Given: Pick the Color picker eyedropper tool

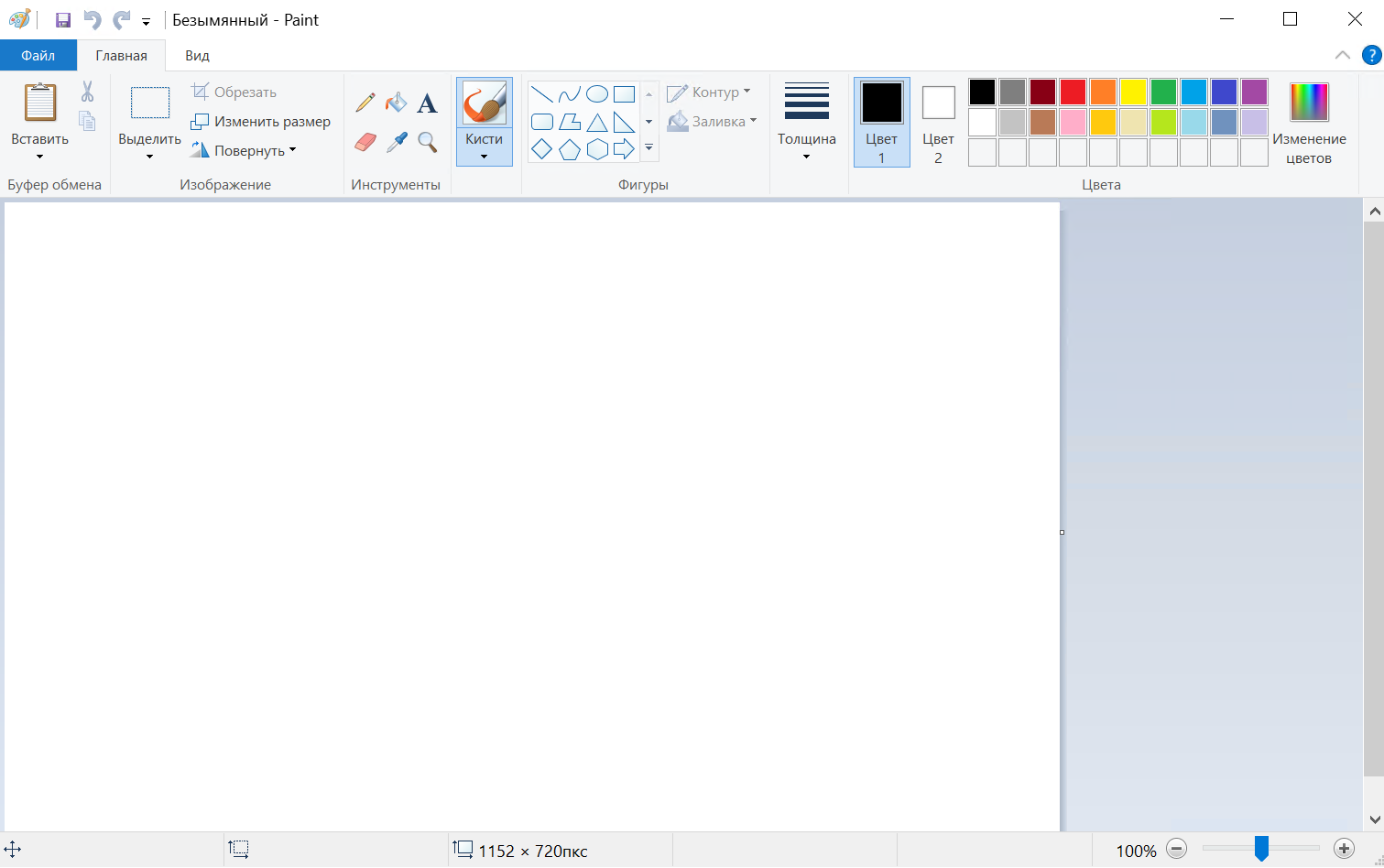Looking at the screenshot, I should click(x=396, y=142).
